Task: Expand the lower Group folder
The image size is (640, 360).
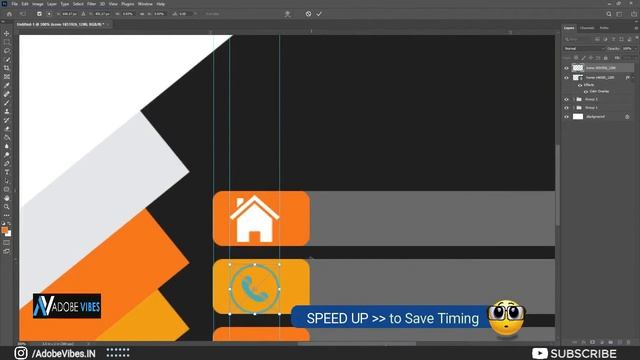Action: tap(573, 108)
